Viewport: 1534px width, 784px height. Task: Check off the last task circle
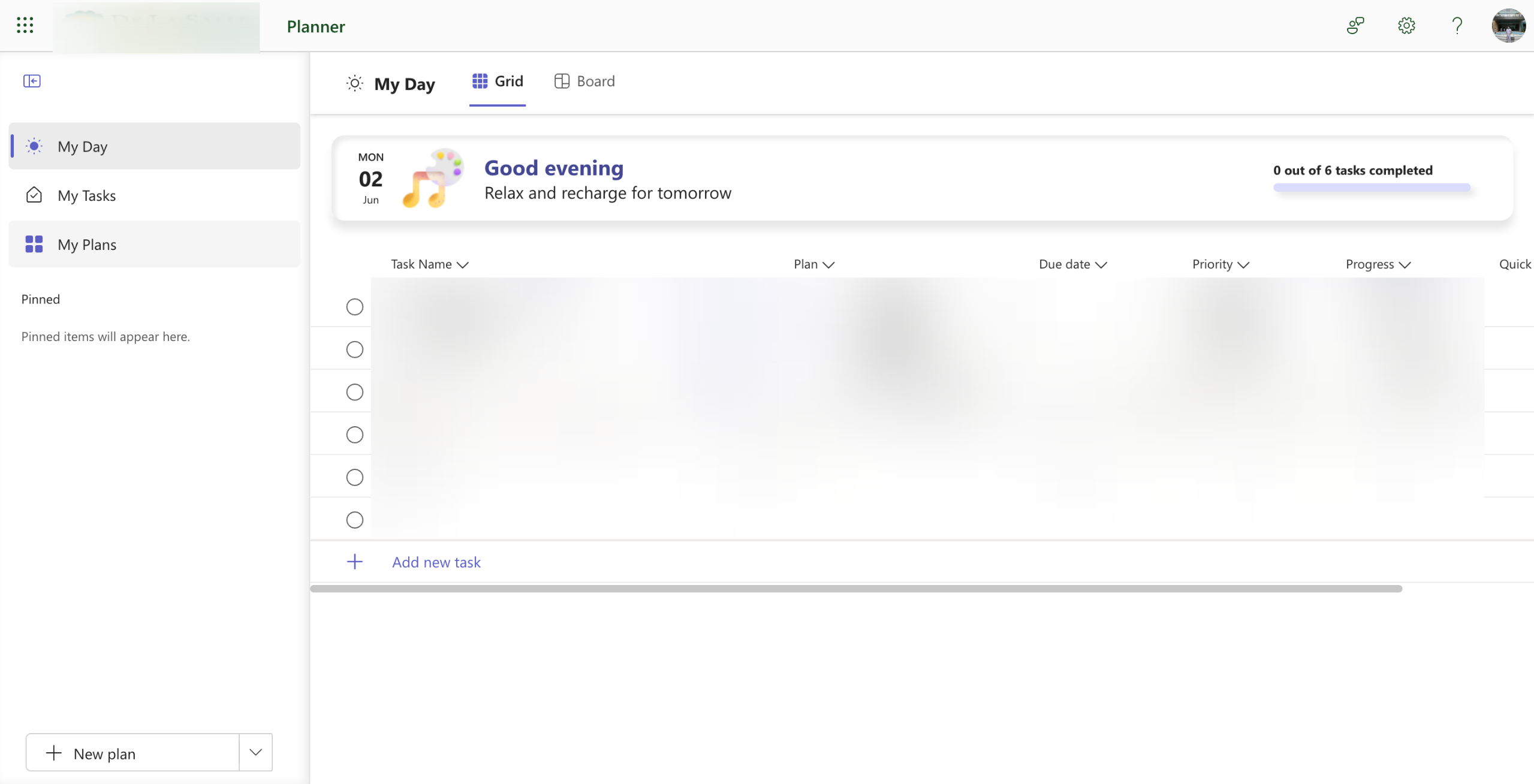pyautogui.click(x=354, y=520)
